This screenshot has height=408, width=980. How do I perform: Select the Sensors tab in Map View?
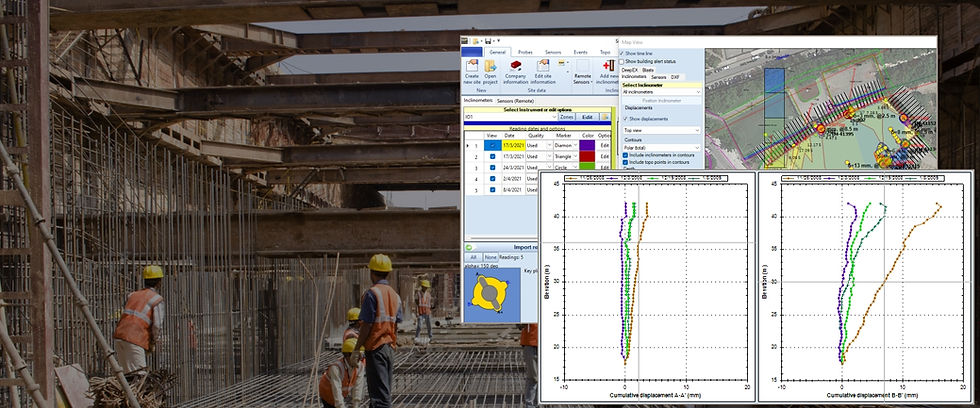pyautogui.click(x=658, y=77)
